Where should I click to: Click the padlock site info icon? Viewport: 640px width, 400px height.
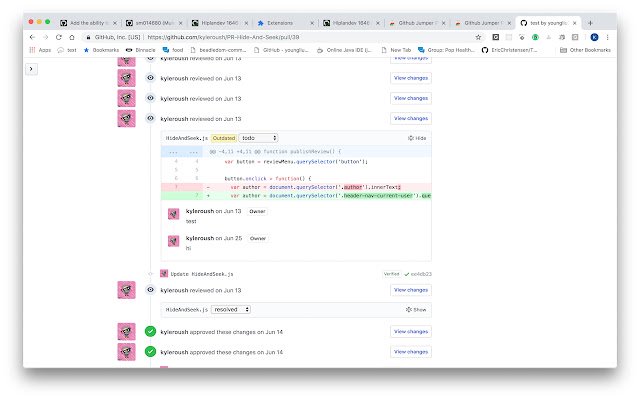coord(88,37)
